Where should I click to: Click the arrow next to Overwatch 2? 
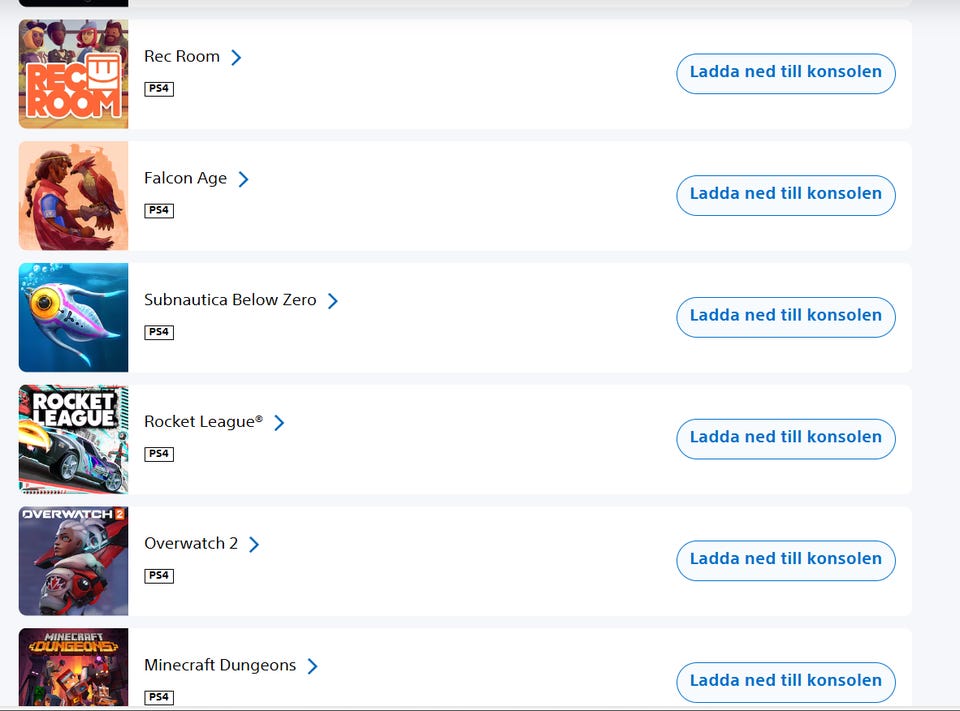pyautogui.click(x=254, y=544)
